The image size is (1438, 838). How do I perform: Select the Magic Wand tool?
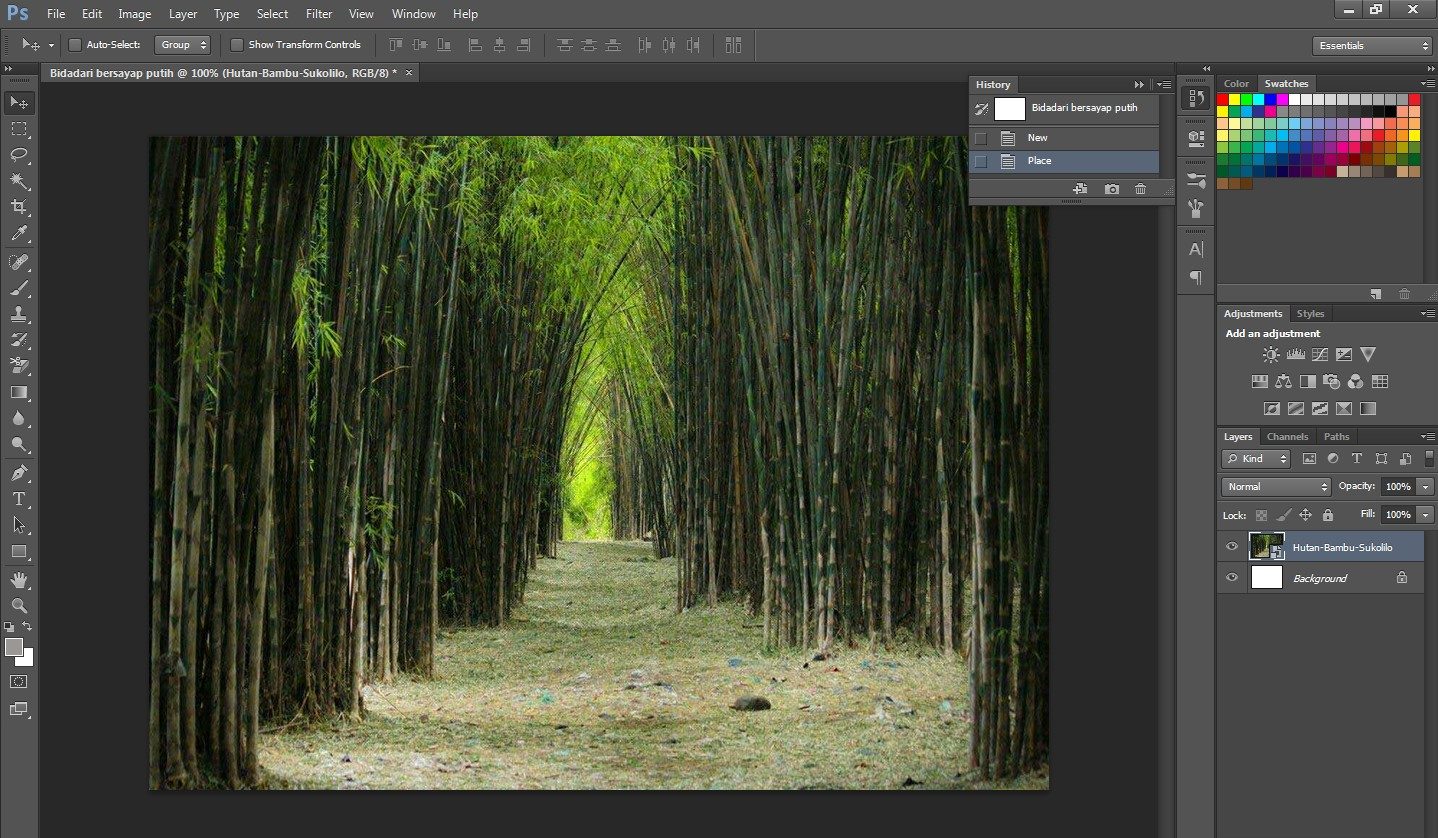[19, 181]
